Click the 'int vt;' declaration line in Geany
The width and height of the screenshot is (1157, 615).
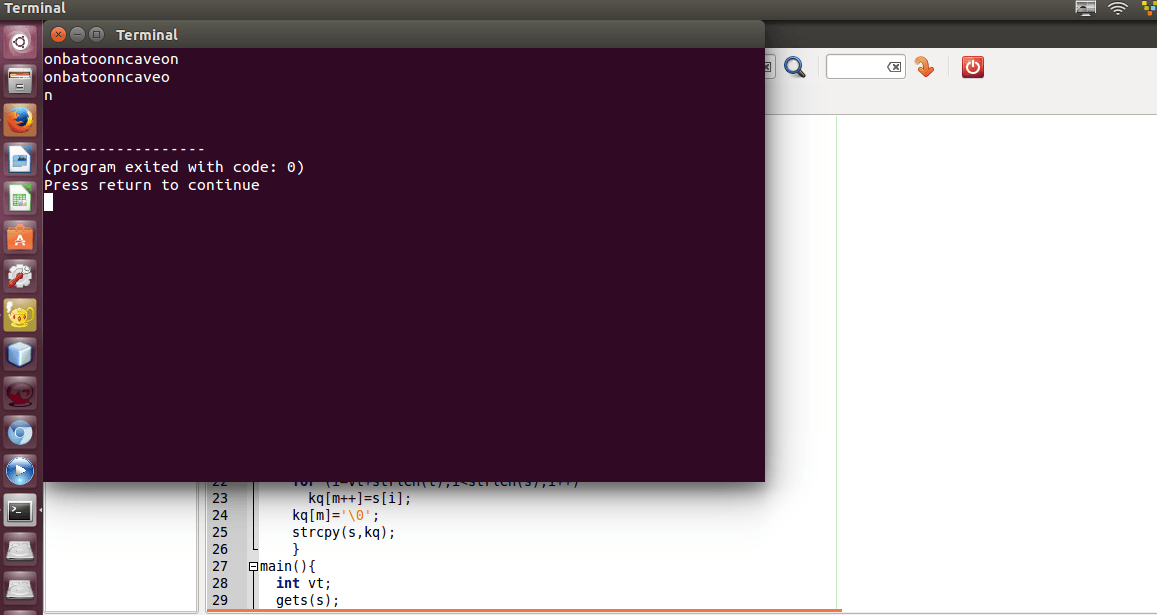point(304,583)
